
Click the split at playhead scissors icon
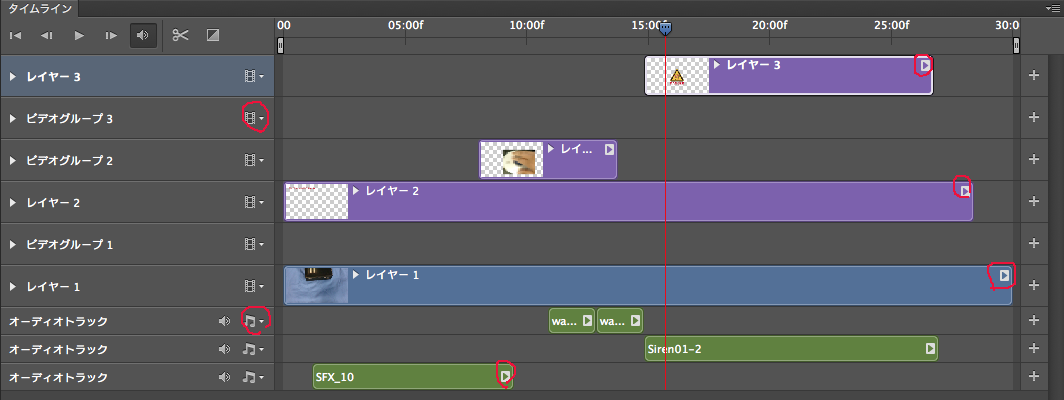coord(180,35)
